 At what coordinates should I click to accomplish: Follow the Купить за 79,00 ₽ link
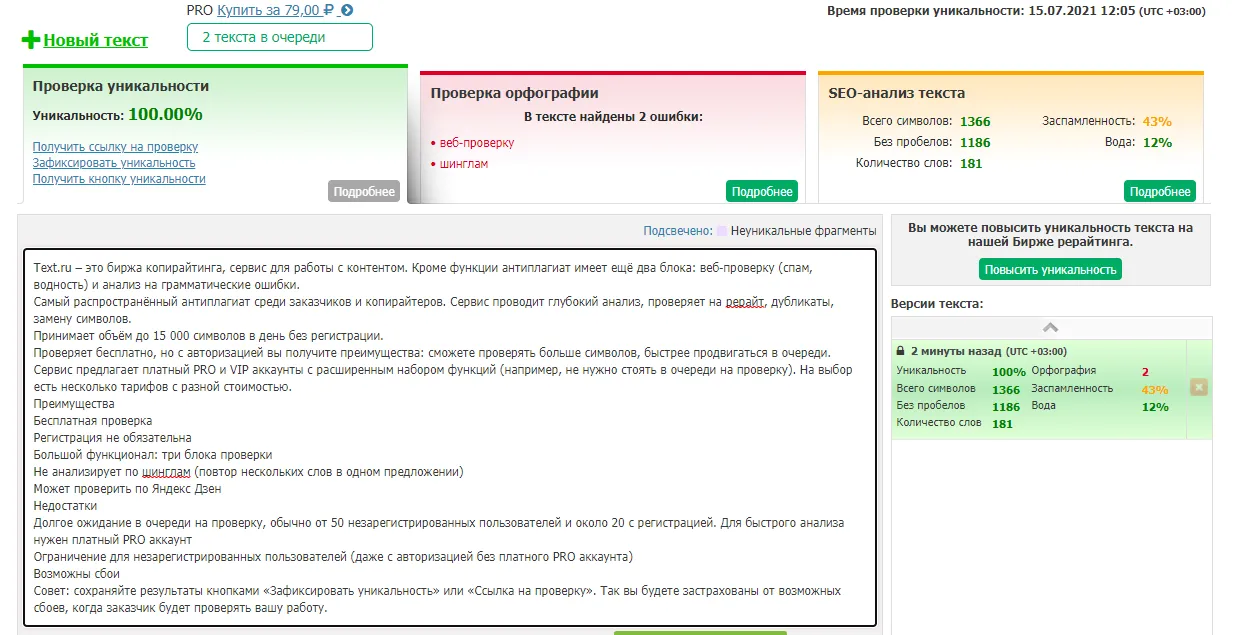(277, 10)
